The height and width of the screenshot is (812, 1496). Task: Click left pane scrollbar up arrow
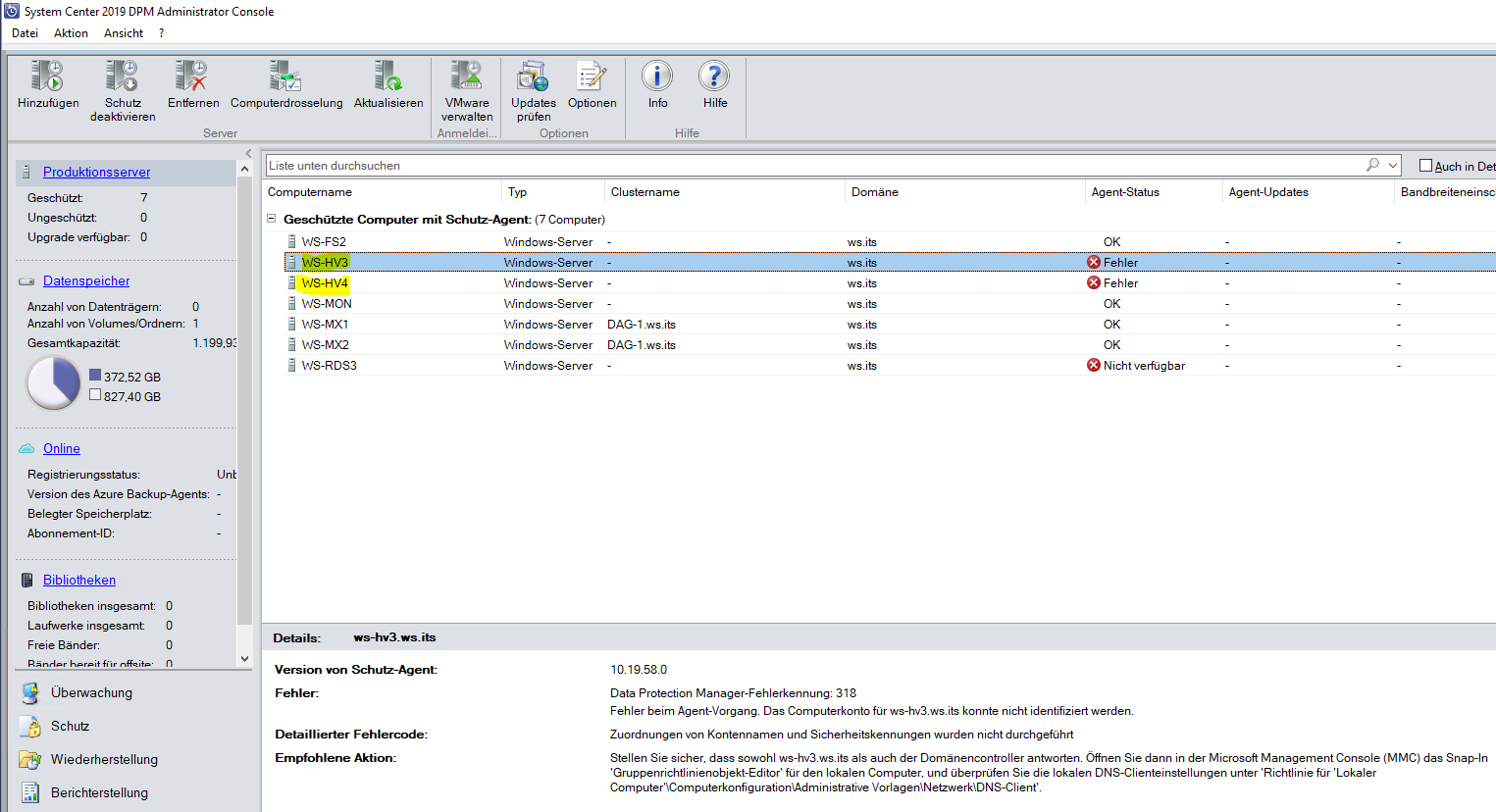coord(245,170)
